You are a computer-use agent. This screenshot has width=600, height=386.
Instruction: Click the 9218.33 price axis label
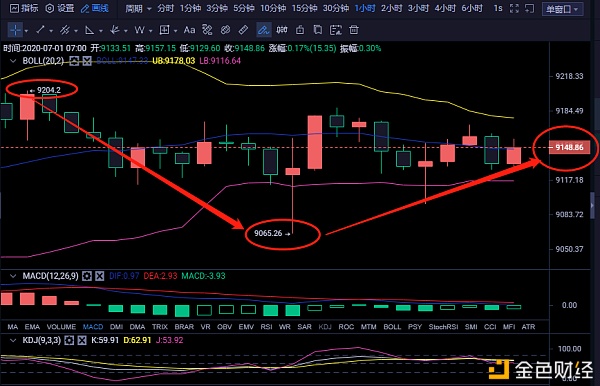[569, 76]
